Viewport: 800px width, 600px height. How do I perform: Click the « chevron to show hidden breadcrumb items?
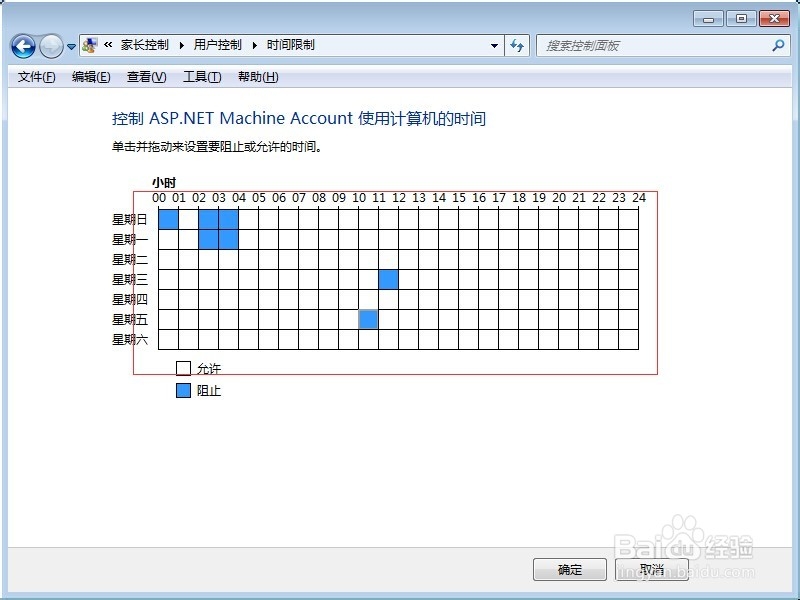coord(108,46)
